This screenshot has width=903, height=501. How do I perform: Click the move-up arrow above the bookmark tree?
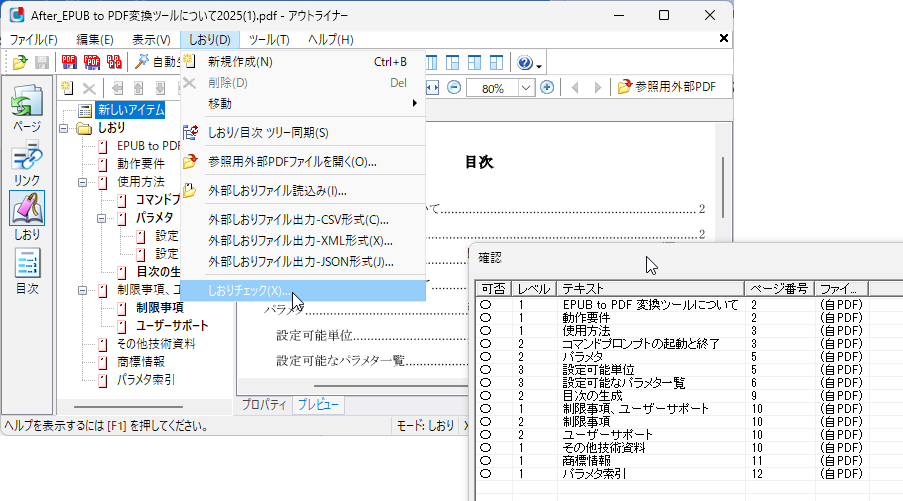138,88
